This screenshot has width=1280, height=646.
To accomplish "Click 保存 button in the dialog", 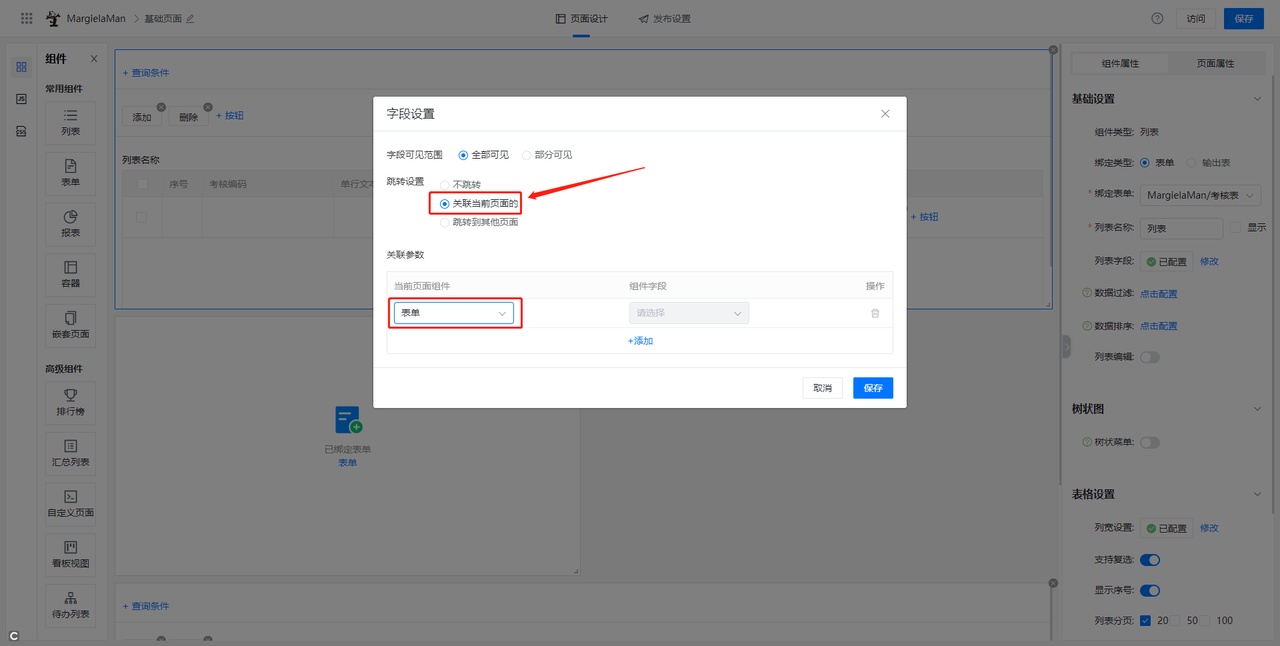I will point(872,388).
